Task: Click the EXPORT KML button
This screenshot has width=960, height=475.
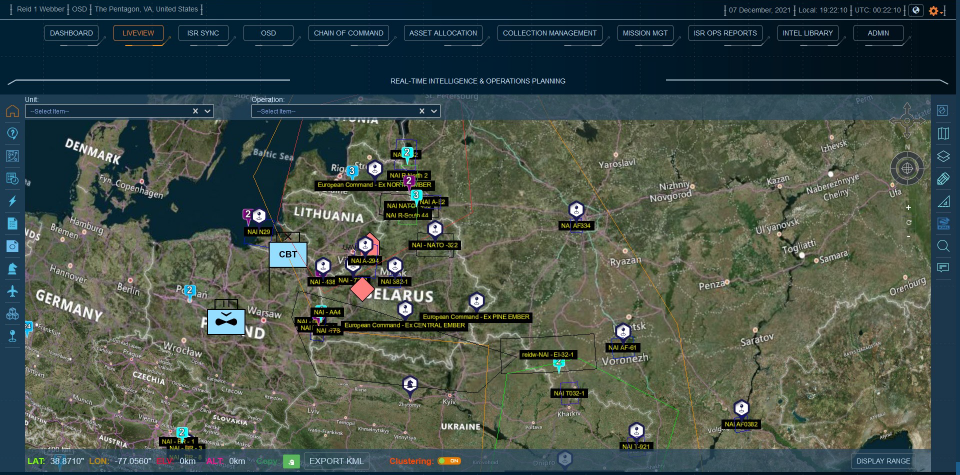Action: (x=336, y=461)
